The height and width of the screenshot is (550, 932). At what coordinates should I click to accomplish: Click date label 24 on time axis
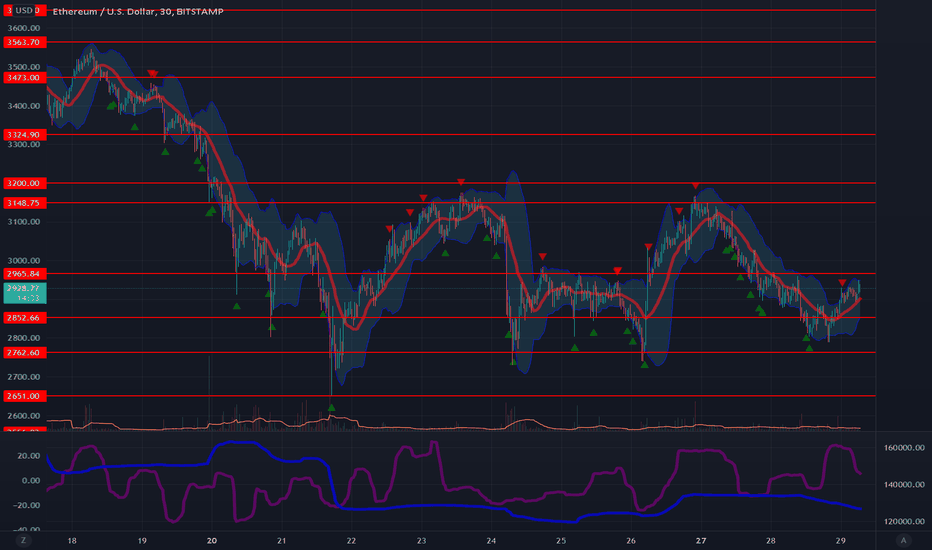click(x=491, y=540)
